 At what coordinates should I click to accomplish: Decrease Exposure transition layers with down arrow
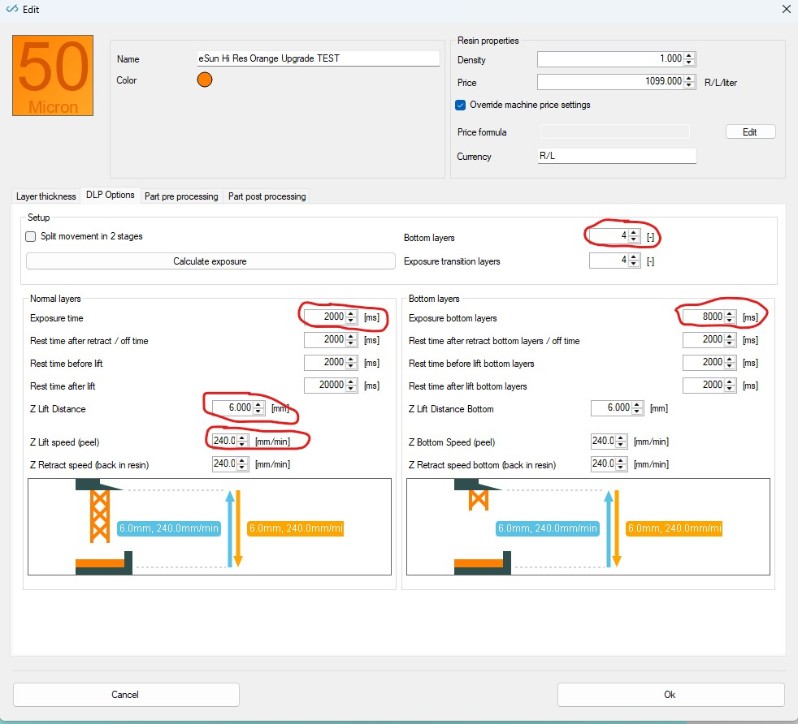tap(634, 264)
